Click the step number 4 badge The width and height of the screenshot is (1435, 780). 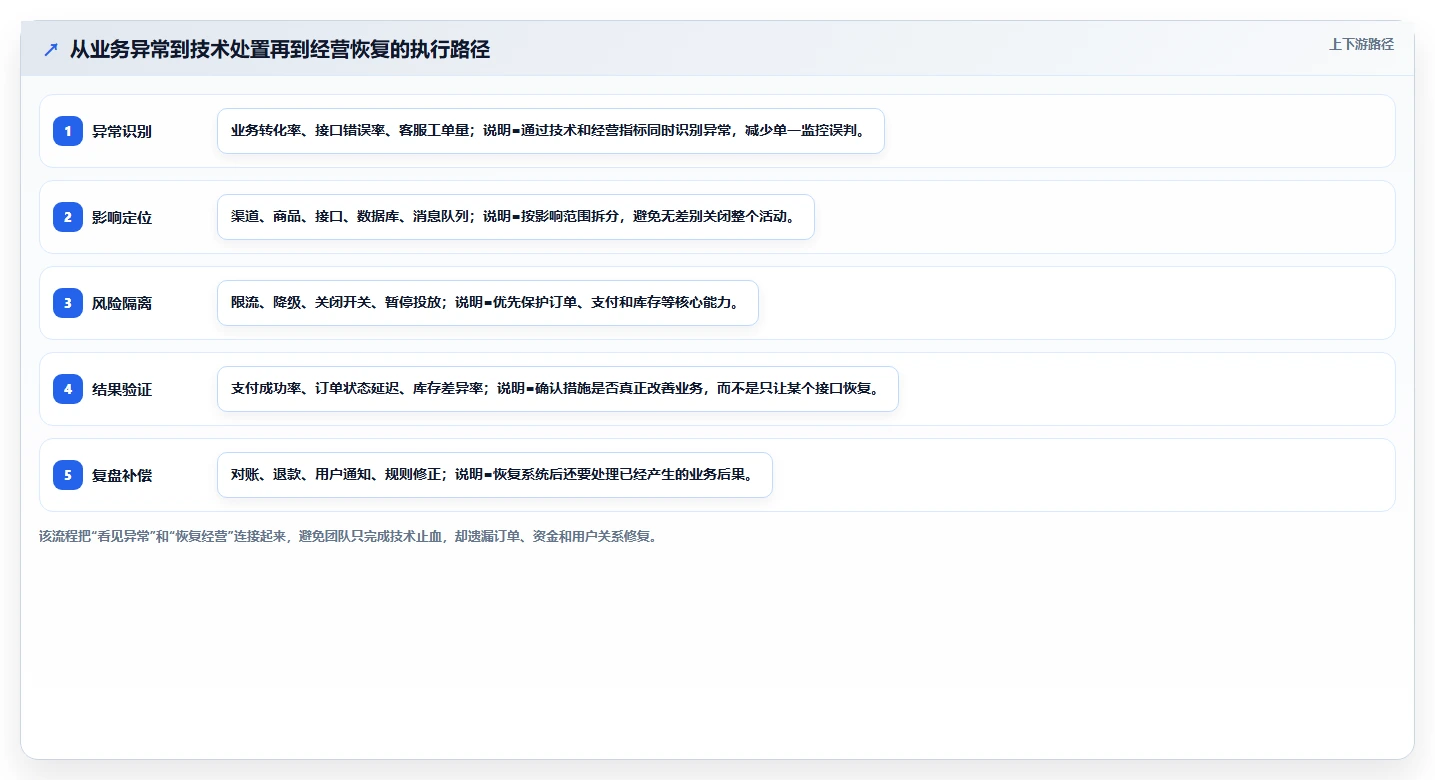tap(68, 389)
